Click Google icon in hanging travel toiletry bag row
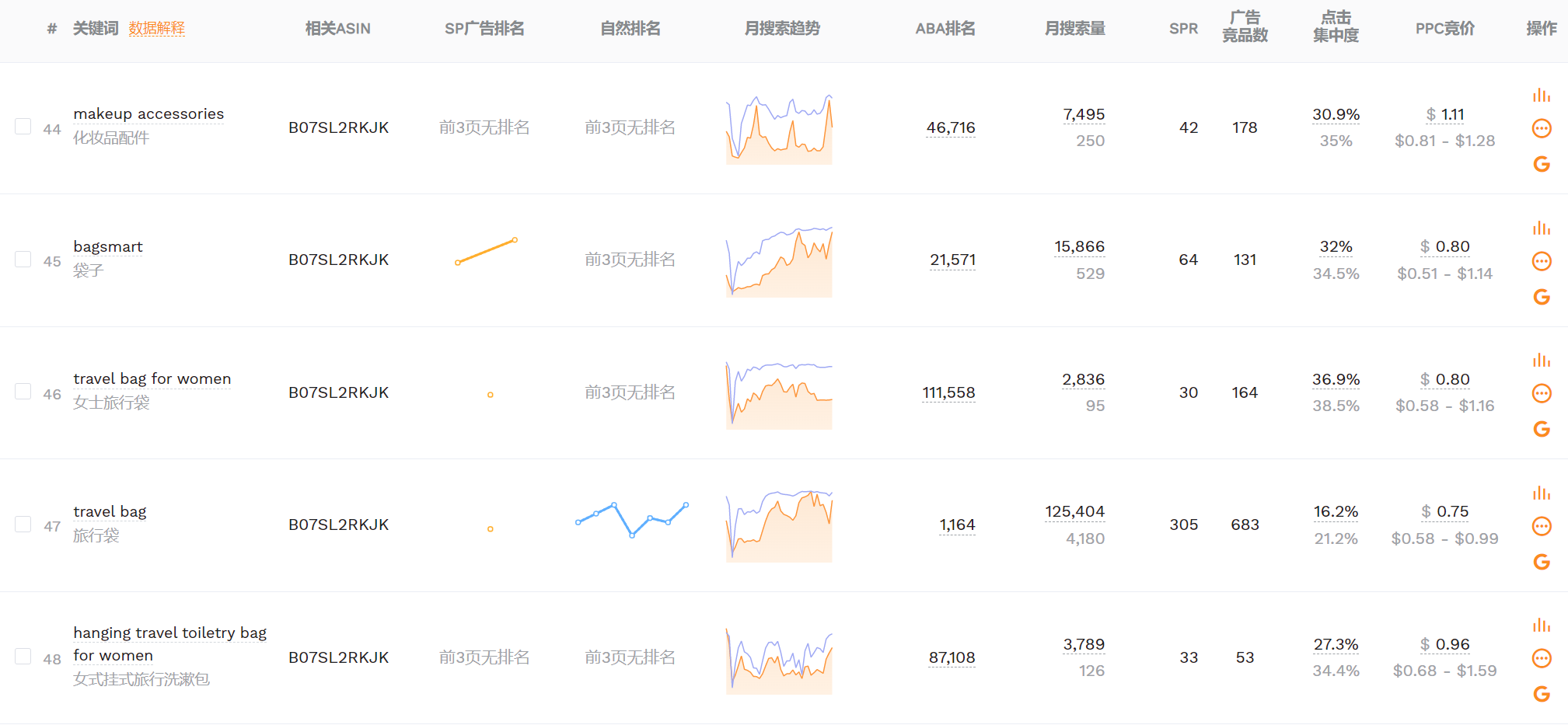1568x725 pixels. [1541, 694]
